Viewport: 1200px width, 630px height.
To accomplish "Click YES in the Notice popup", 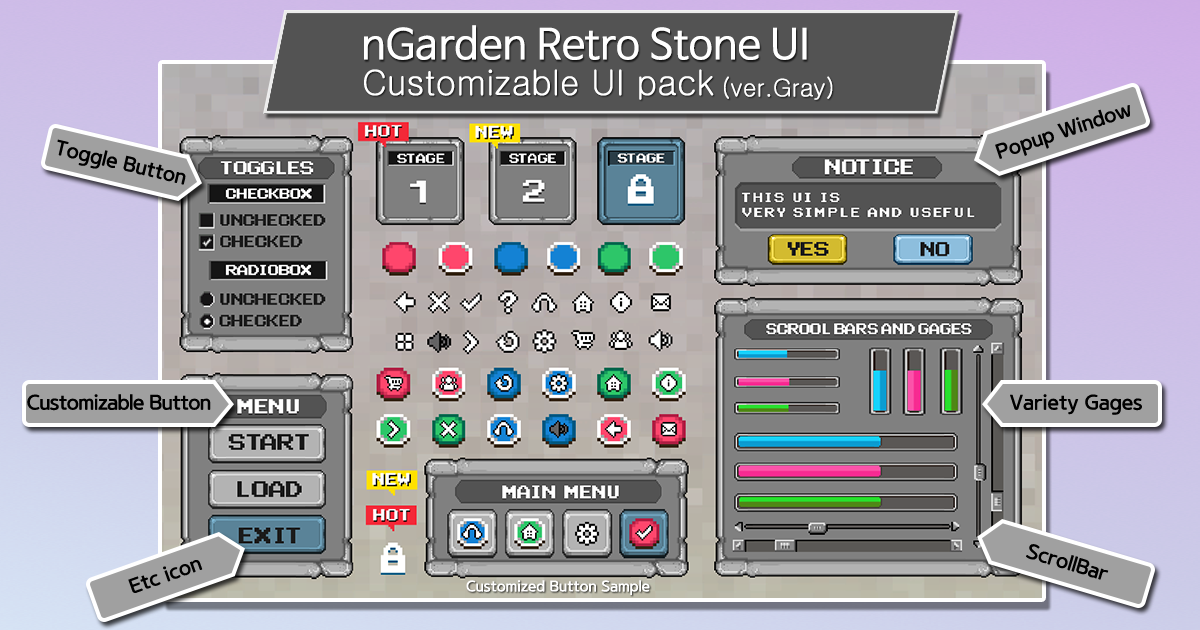I will point(807,249).
